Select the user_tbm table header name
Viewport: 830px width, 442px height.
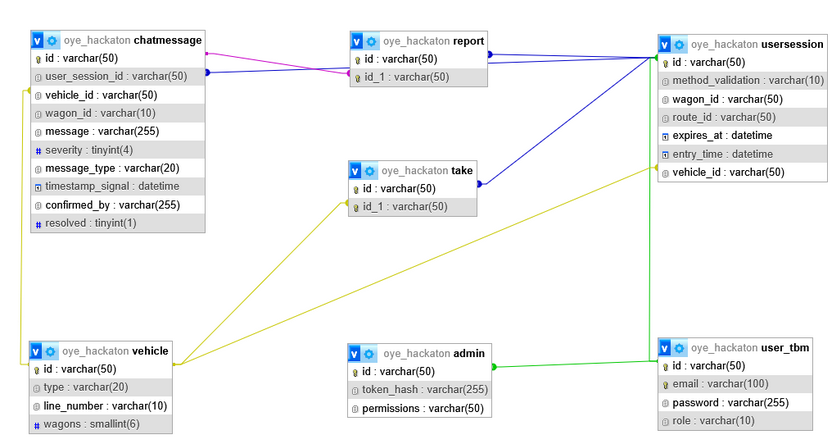point(785,348)
